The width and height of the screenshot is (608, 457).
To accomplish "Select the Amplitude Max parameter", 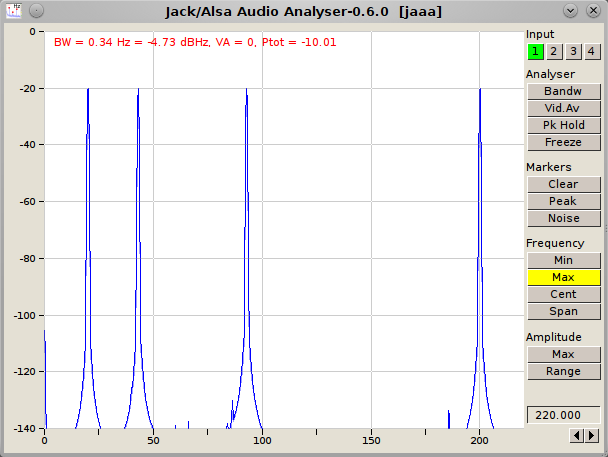I will pos(563,354).
